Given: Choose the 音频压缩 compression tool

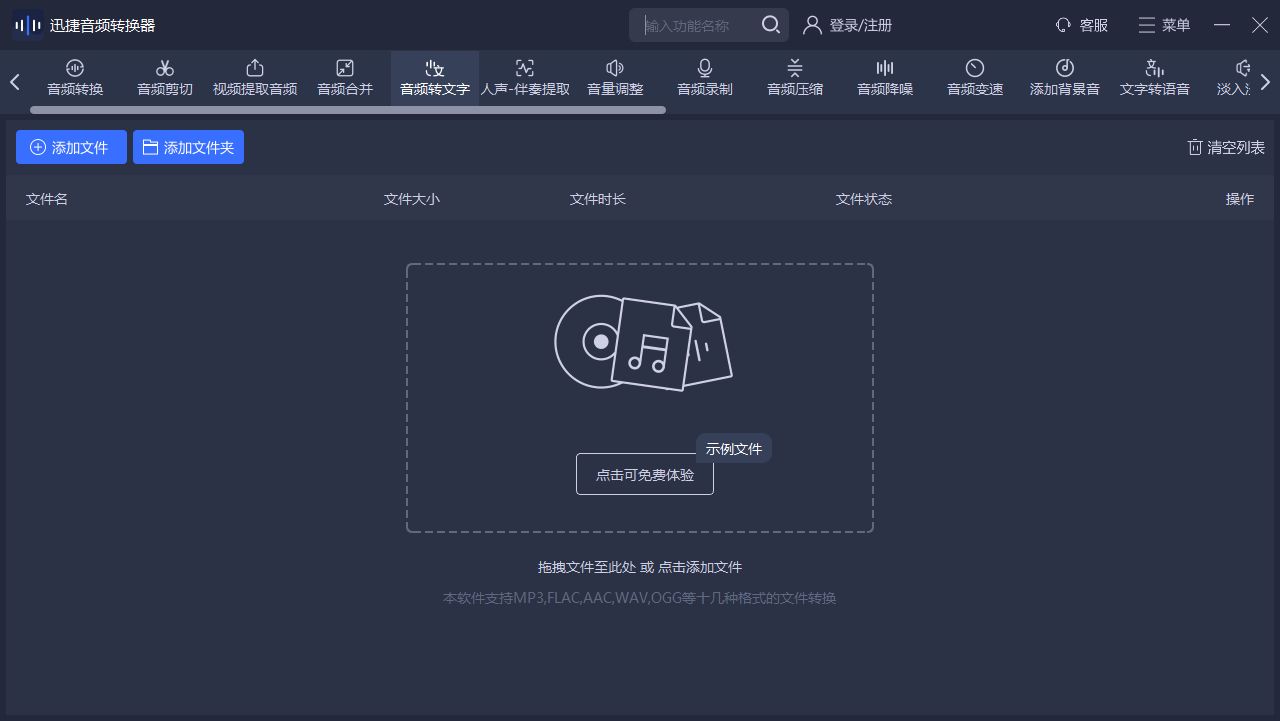Looking at the screenshot, I should tap(795, 78).
